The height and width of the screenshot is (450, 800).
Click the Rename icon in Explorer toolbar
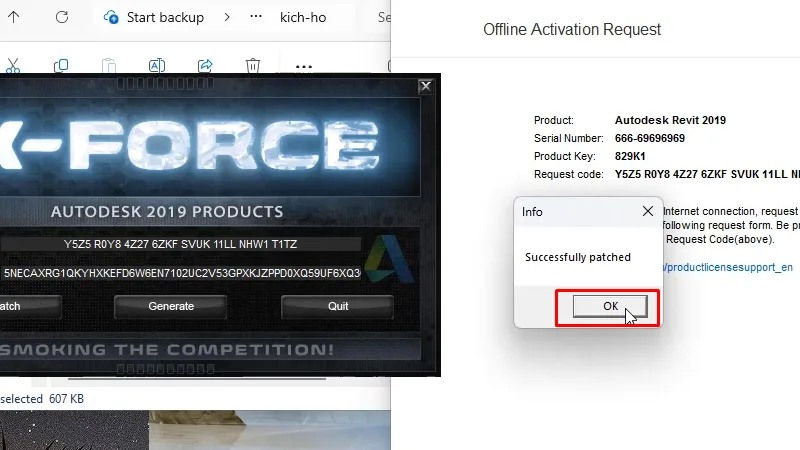pyautogui.click(x=157, y=66)
